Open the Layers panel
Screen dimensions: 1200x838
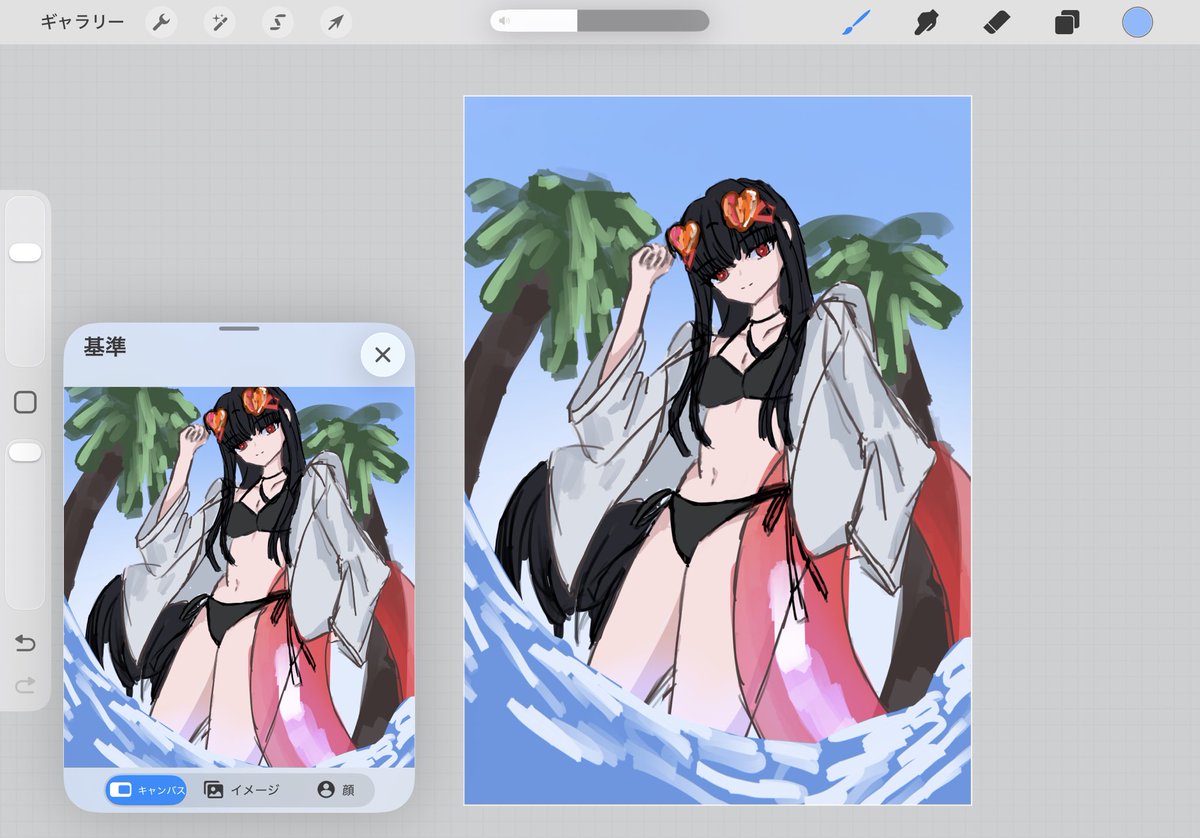pyautogui.click(x=1067, y=22)
